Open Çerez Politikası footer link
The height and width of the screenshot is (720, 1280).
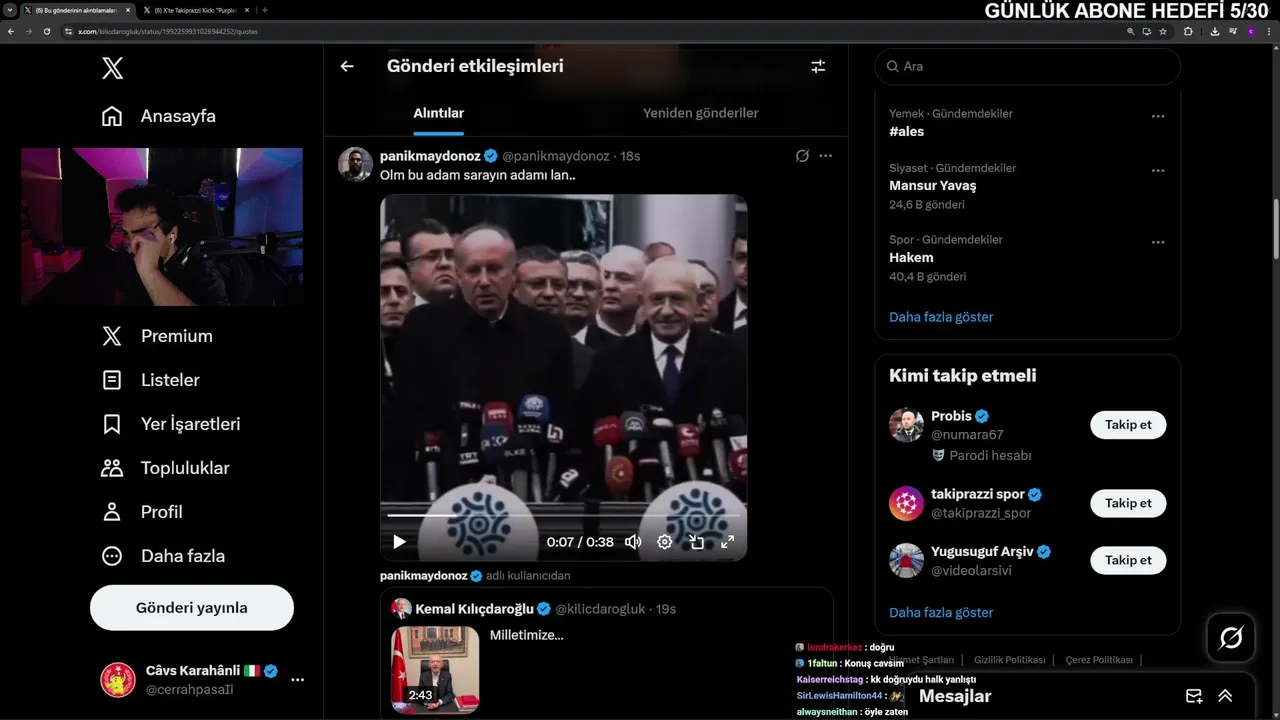pos(1099,660)
